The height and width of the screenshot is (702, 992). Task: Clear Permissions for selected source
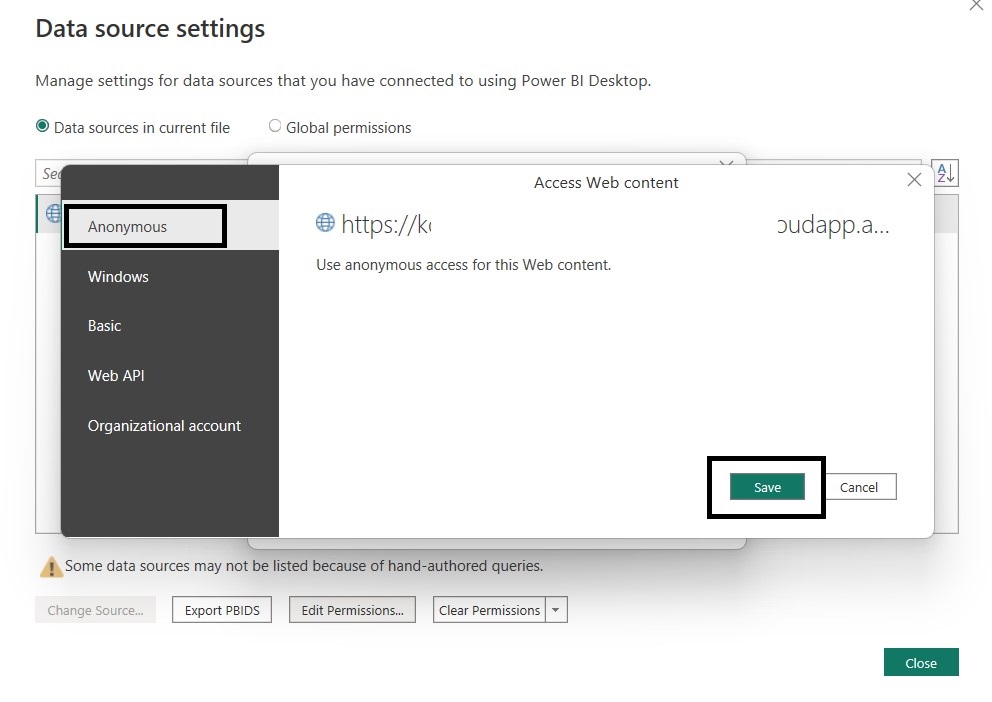pyautogui.click(x=489, y=610)
